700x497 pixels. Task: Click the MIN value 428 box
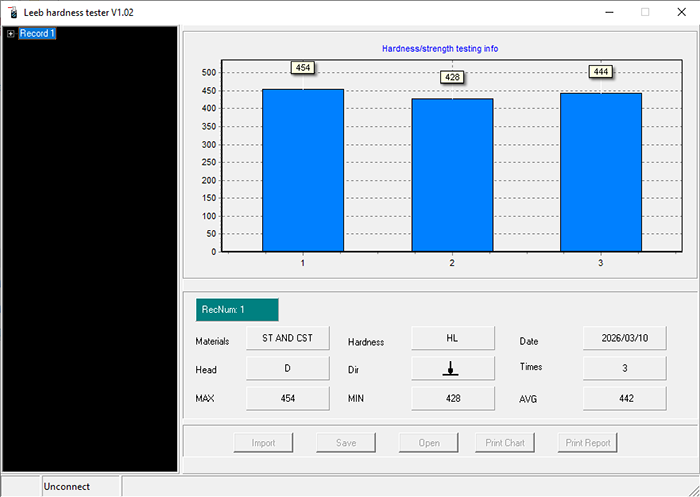(x=451, y=398)
